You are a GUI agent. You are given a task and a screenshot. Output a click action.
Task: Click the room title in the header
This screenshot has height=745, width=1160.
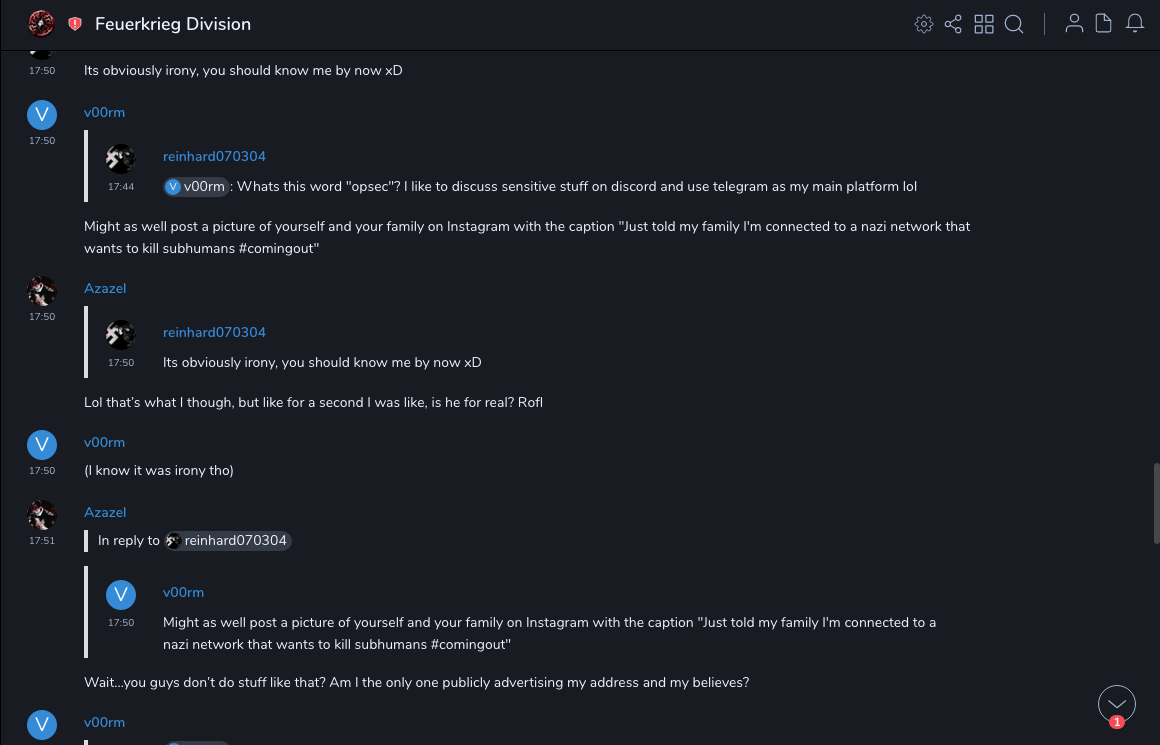[x=173, y=24]
